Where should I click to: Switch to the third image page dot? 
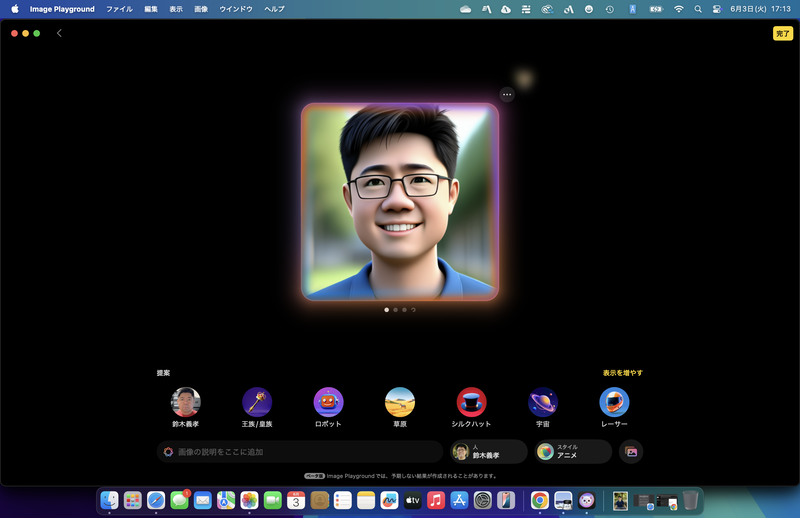(404, 310)
